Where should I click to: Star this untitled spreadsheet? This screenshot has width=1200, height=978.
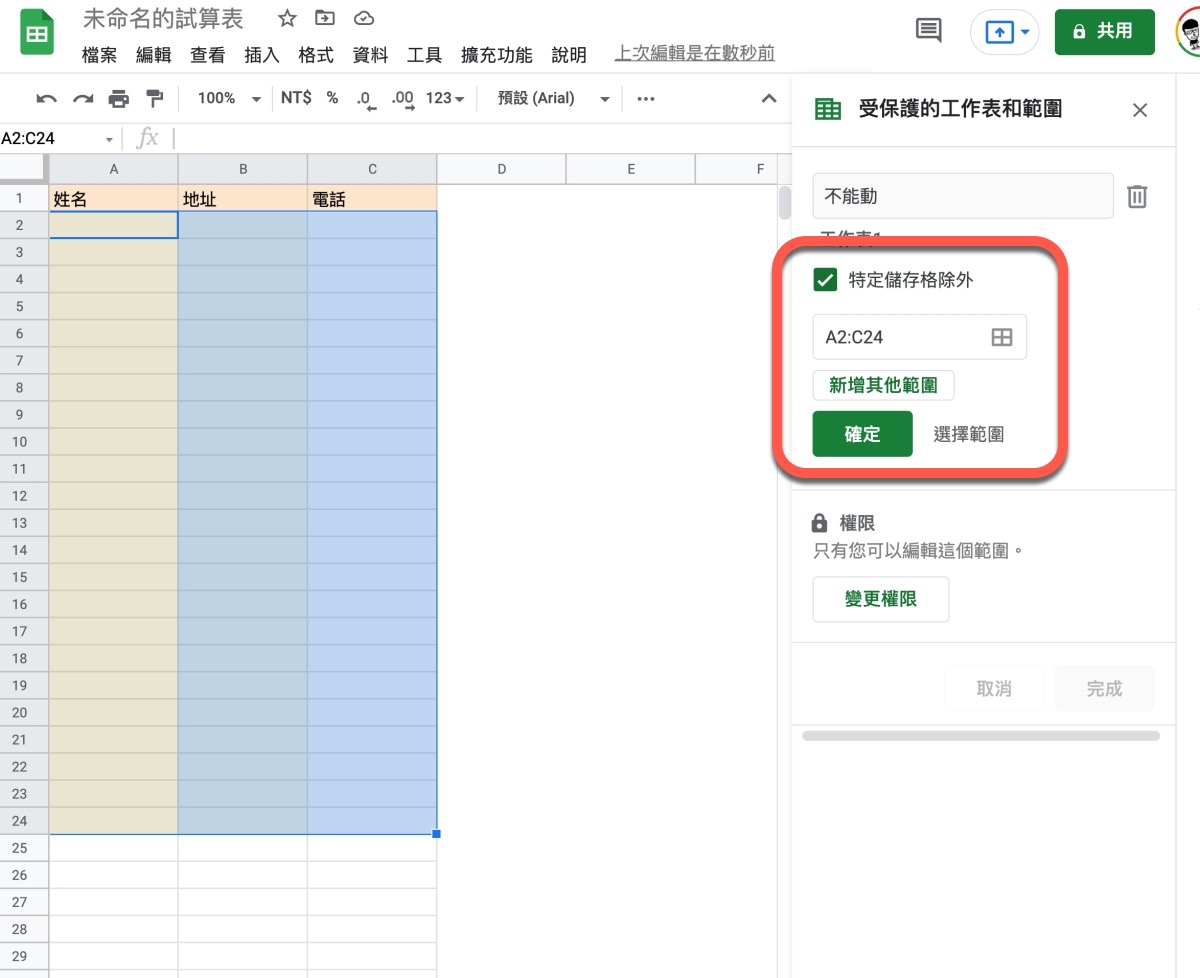[x=287, y=19]
